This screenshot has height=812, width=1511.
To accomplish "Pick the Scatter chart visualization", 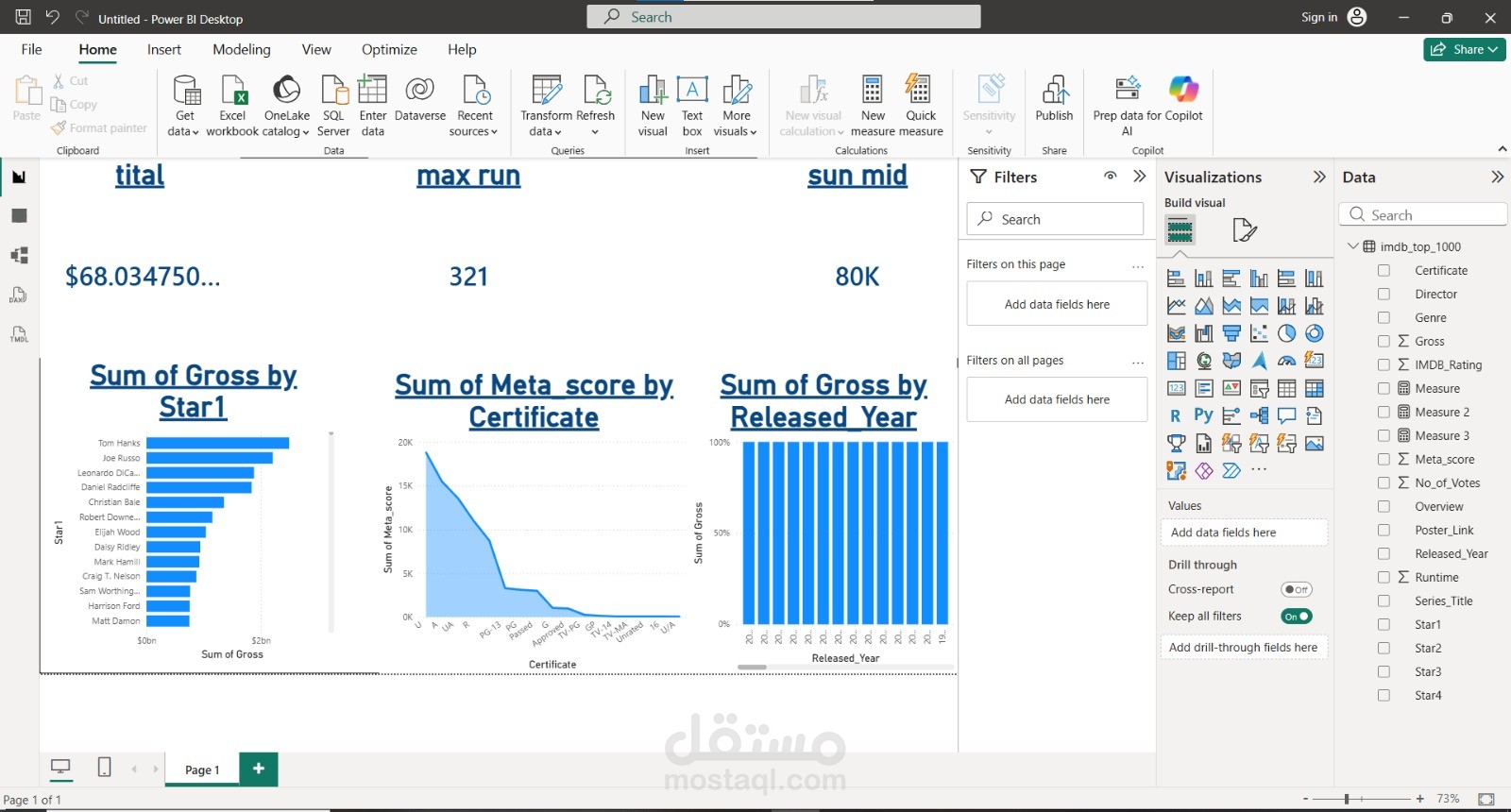I will 1259,333.
